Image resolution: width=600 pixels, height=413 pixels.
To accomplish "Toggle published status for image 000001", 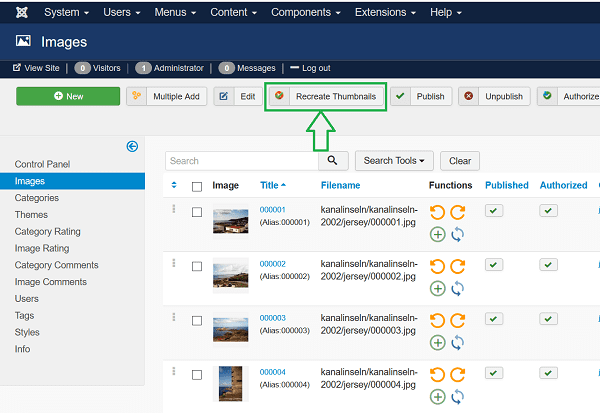I will (x=494, y=210).
